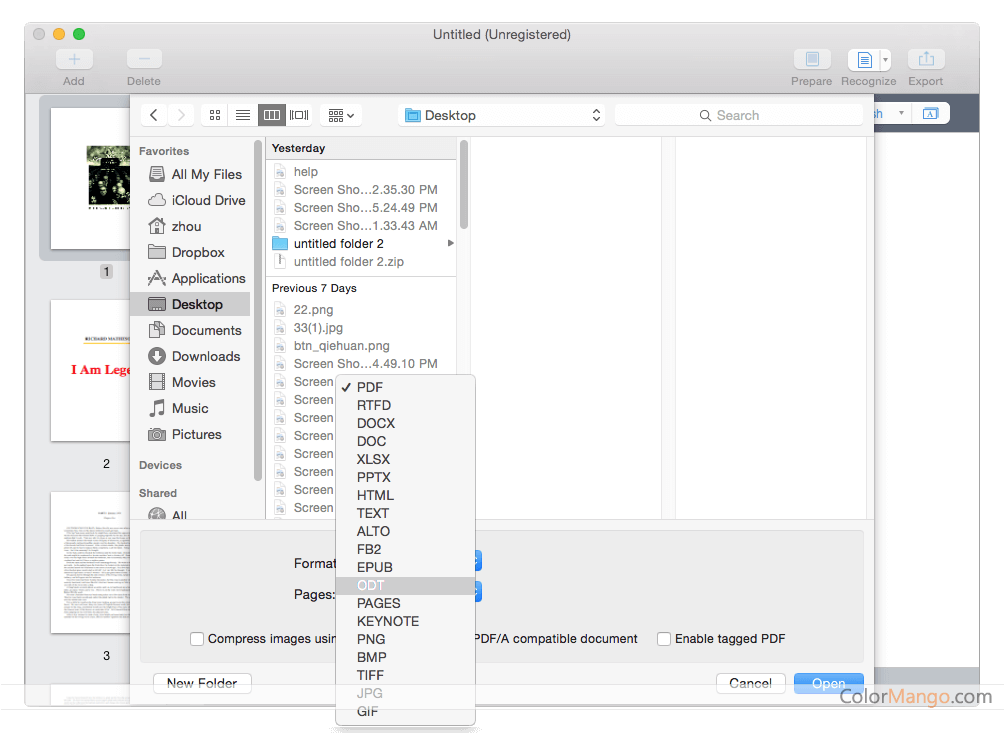The height and width of the screenshot is (733, 1004).
Task: Enable the Compress images checkbox
Action: pos(198,639)
